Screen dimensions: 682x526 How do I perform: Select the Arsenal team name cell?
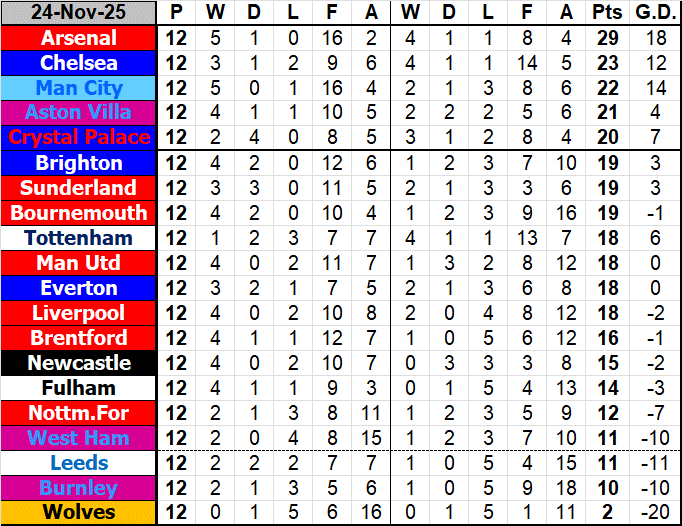point(79,38)
